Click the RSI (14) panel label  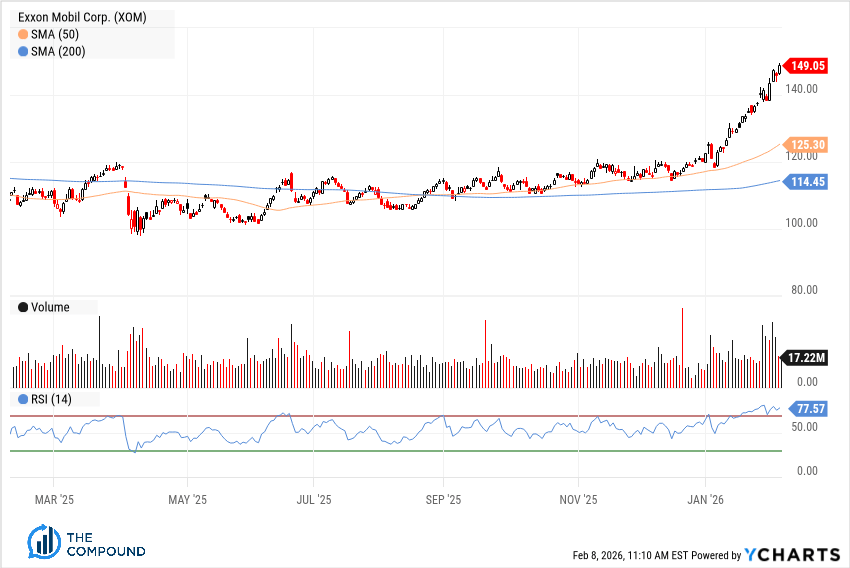point(51,399)
